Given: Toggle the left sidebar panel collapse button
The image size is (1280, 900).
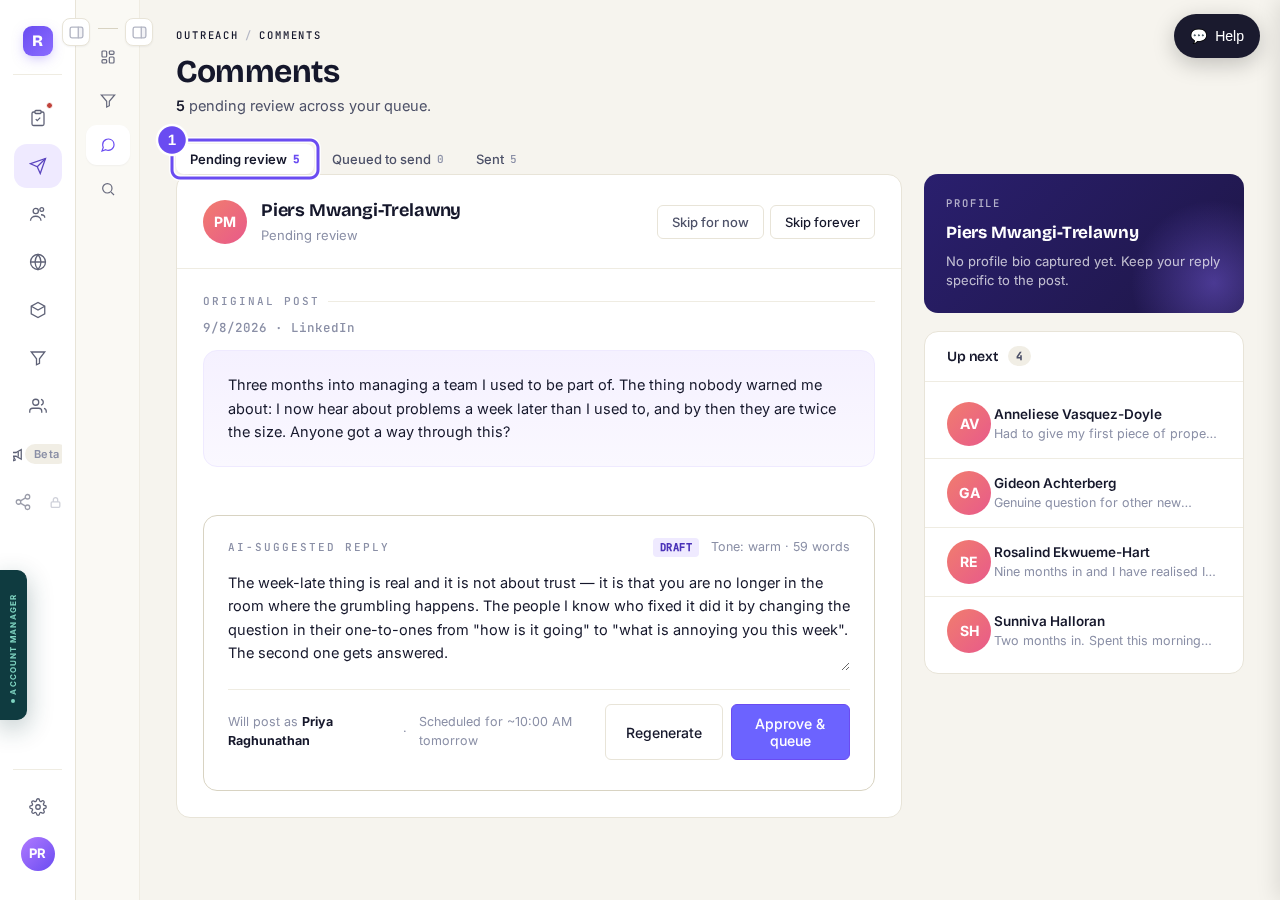Looking at the screenshot, I should coord(76,32).
